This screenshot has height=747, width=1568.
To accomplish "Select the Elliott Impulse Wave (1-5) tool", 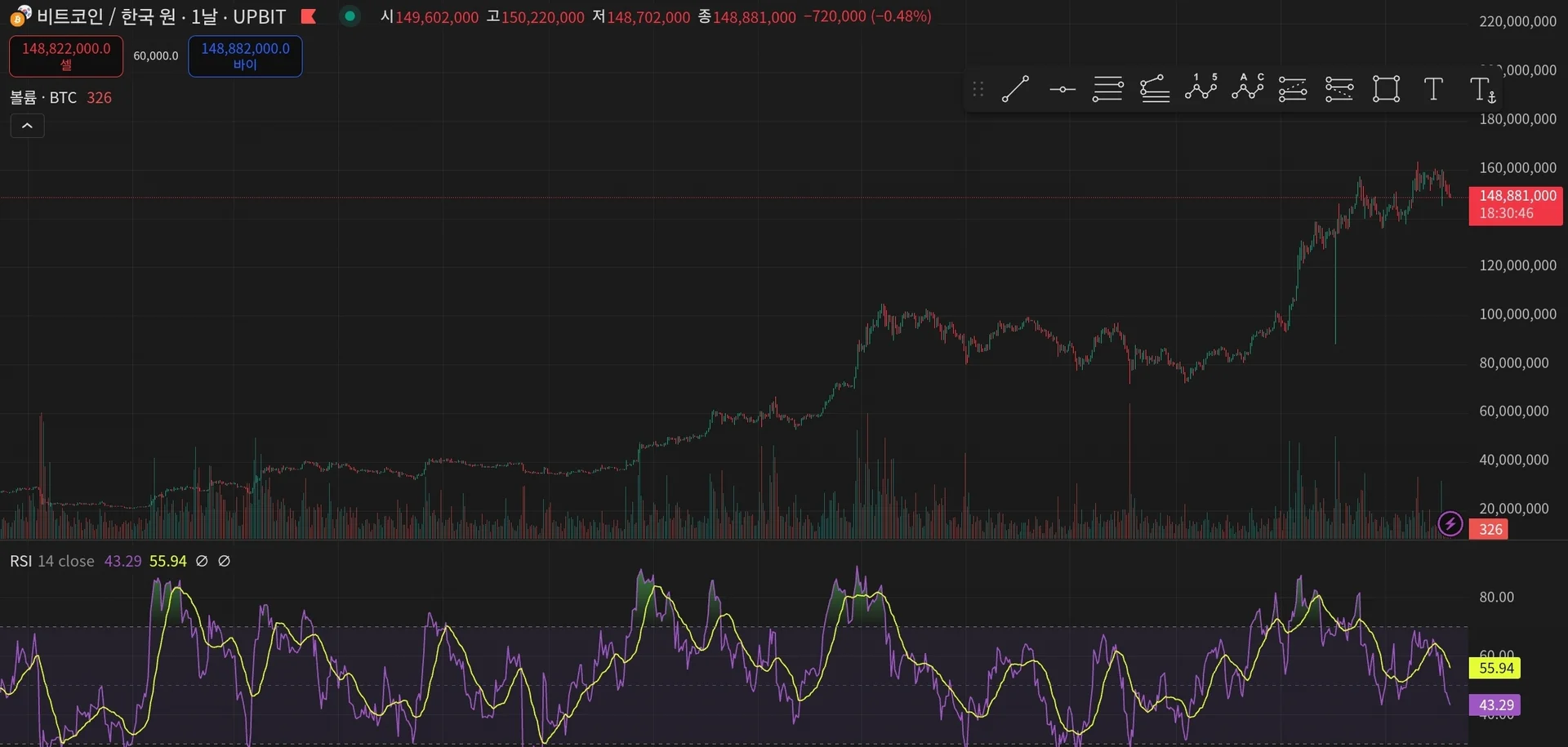I will pos(1201,87).
